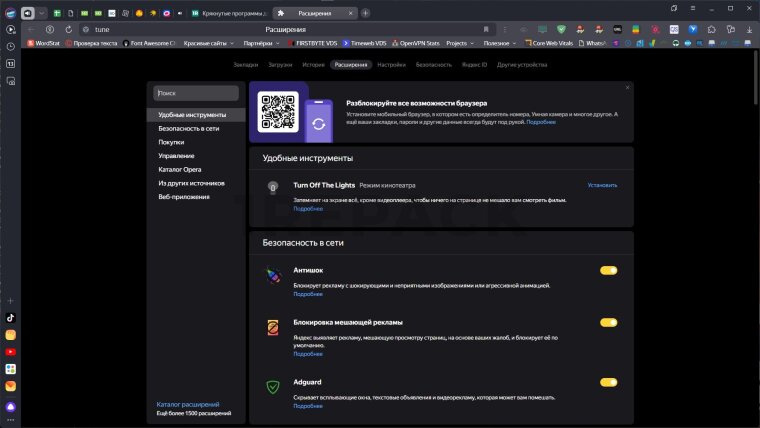The width and height of the screenshot is (760, 428).
Task: Click Установить for Turn Off The Lights
Action: (602, 185)
